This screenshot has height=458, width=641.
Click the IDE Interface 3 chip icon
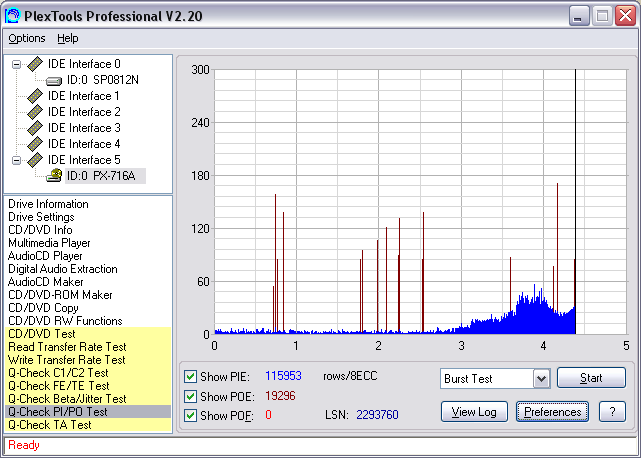click(35, 128)
